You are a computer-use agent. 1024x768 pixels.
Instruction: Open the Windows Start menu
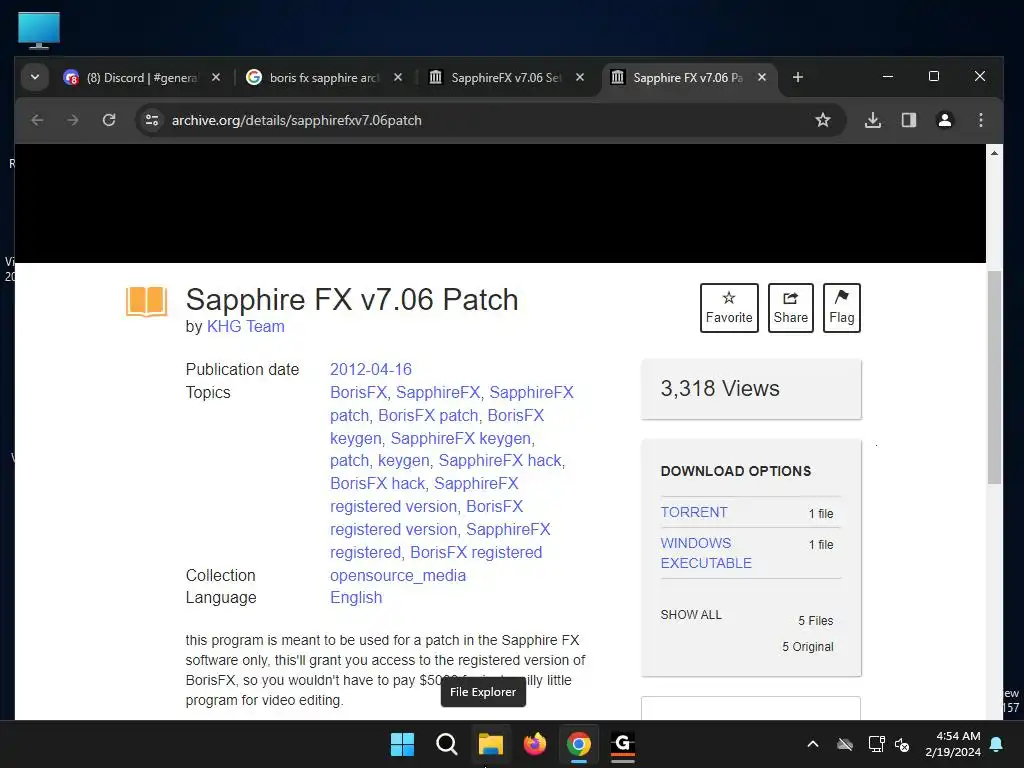click(x=402, y=744)
